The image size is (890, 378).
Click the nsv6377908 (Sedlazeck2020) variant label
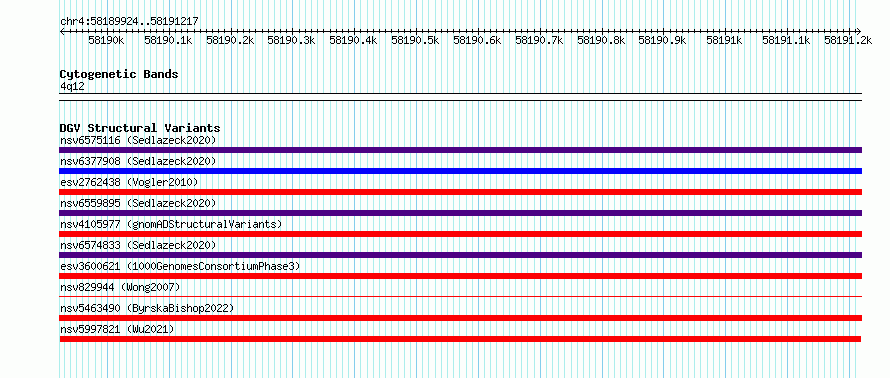[x=138, y=161]
